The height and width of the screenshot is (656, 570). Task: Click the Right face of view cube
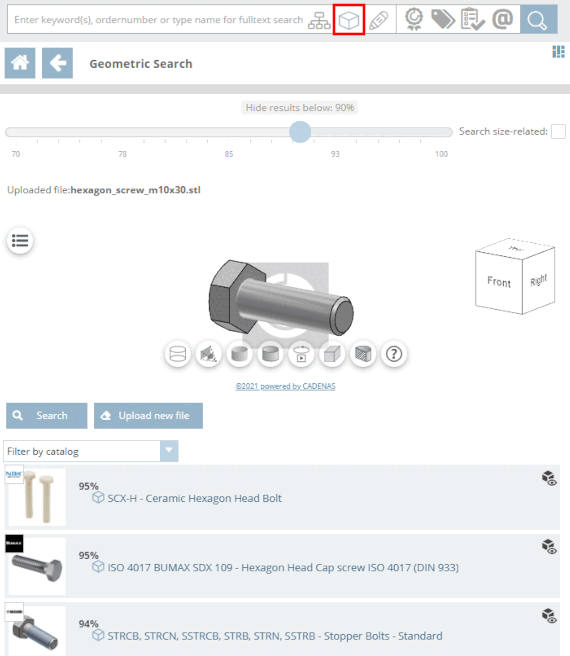(539, 280)
